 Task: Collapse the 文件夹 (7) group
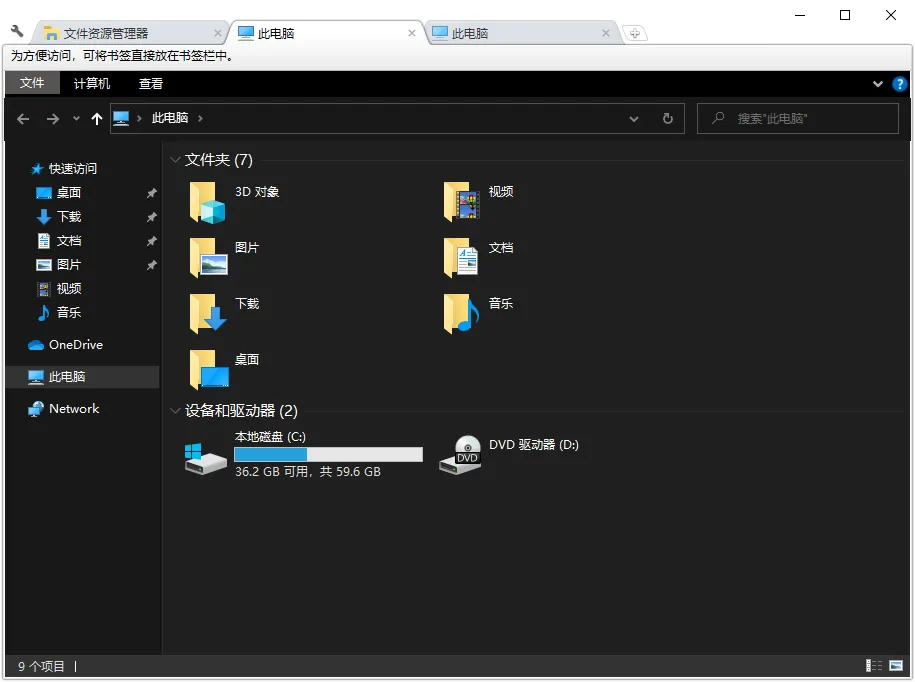[174, 160]
